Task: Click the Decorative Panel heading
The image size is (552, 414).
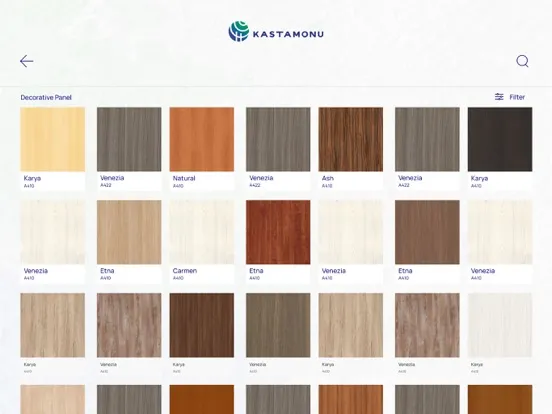Action: coord(46,98)
